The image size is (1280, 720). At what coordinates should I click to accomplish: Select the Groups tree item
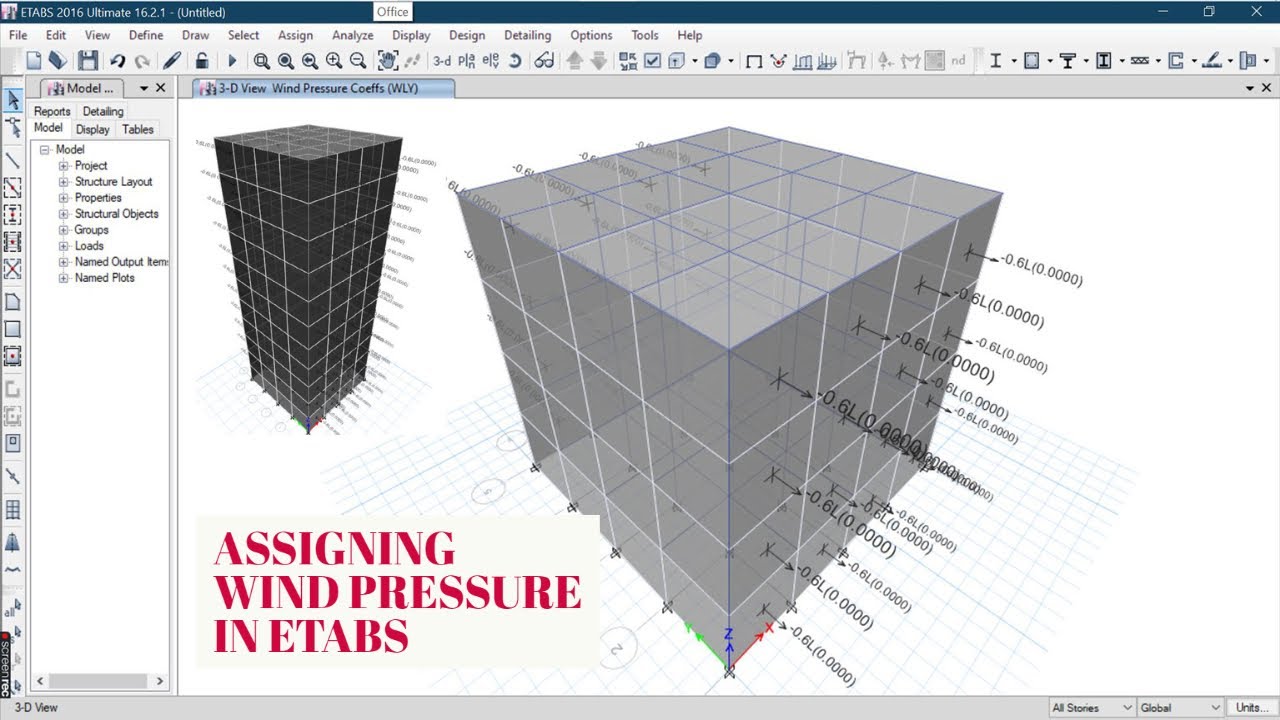tap(92, 230)
